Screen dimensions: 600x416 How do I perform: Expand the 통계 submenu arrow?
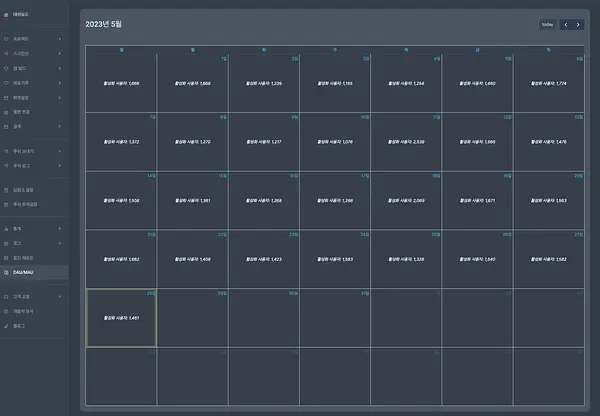[x=60, y=229]
